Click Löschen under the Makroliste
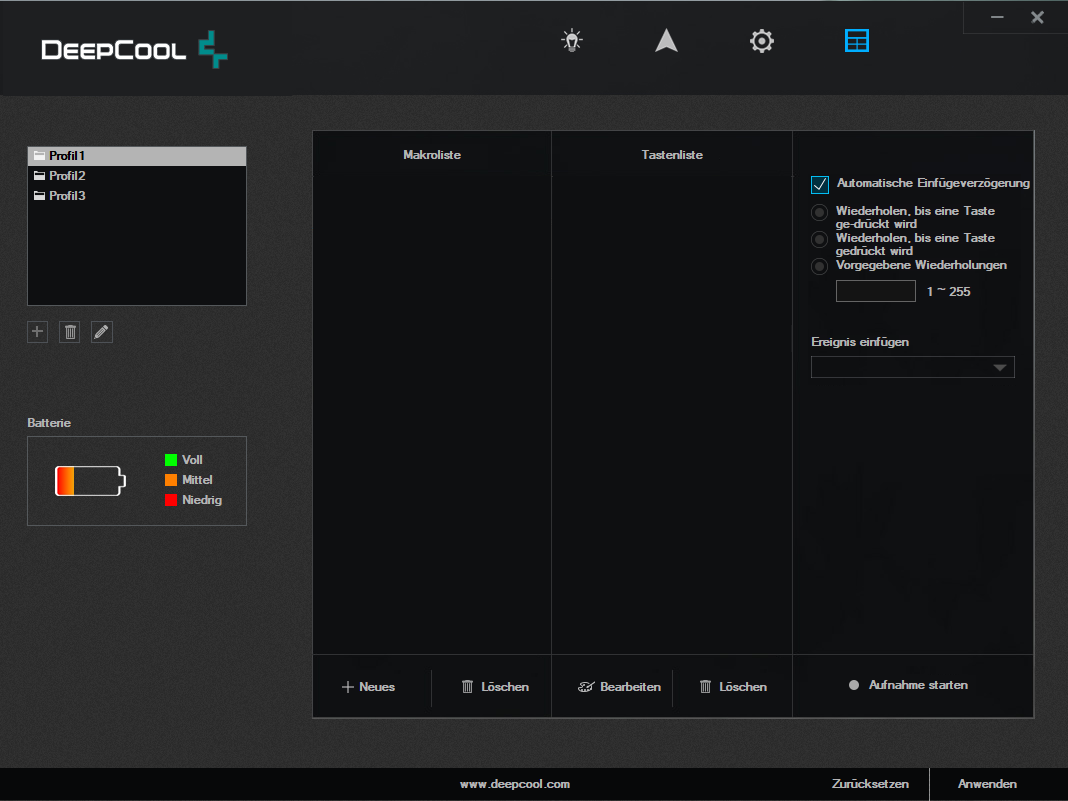This screenshot has height=801, width=1068. pyautogui.click(x=495, y=687)
